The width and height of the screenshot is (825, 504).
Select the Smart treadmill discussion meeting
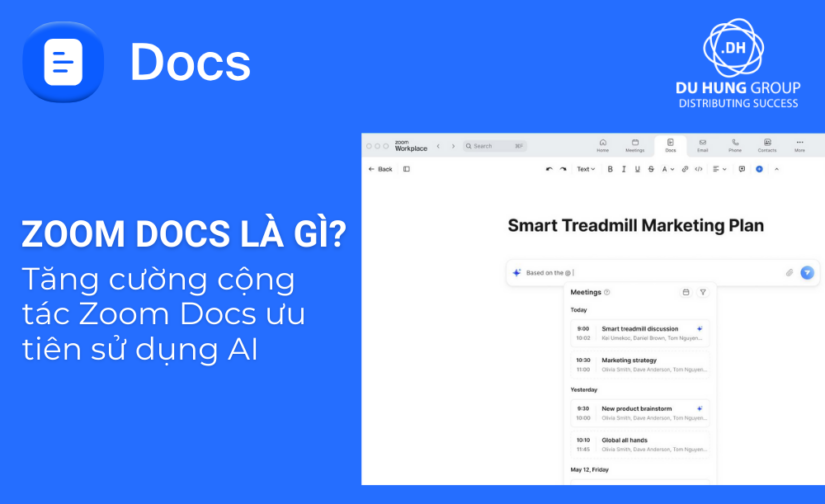(x=640, y=333)
